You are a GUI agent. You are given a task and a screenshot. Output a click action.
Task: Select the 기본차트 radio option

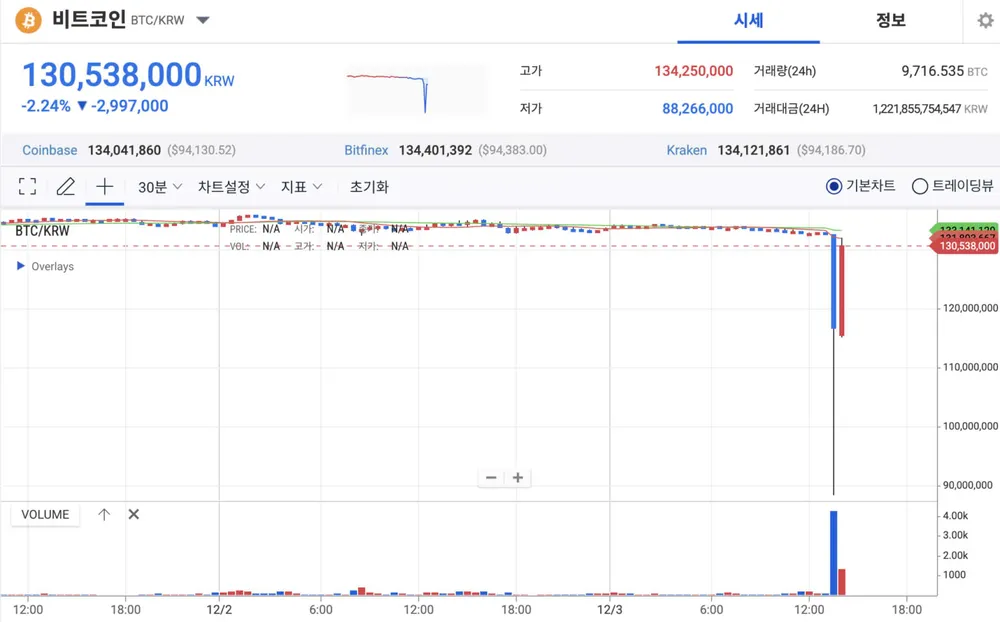[x=834, y=186]
